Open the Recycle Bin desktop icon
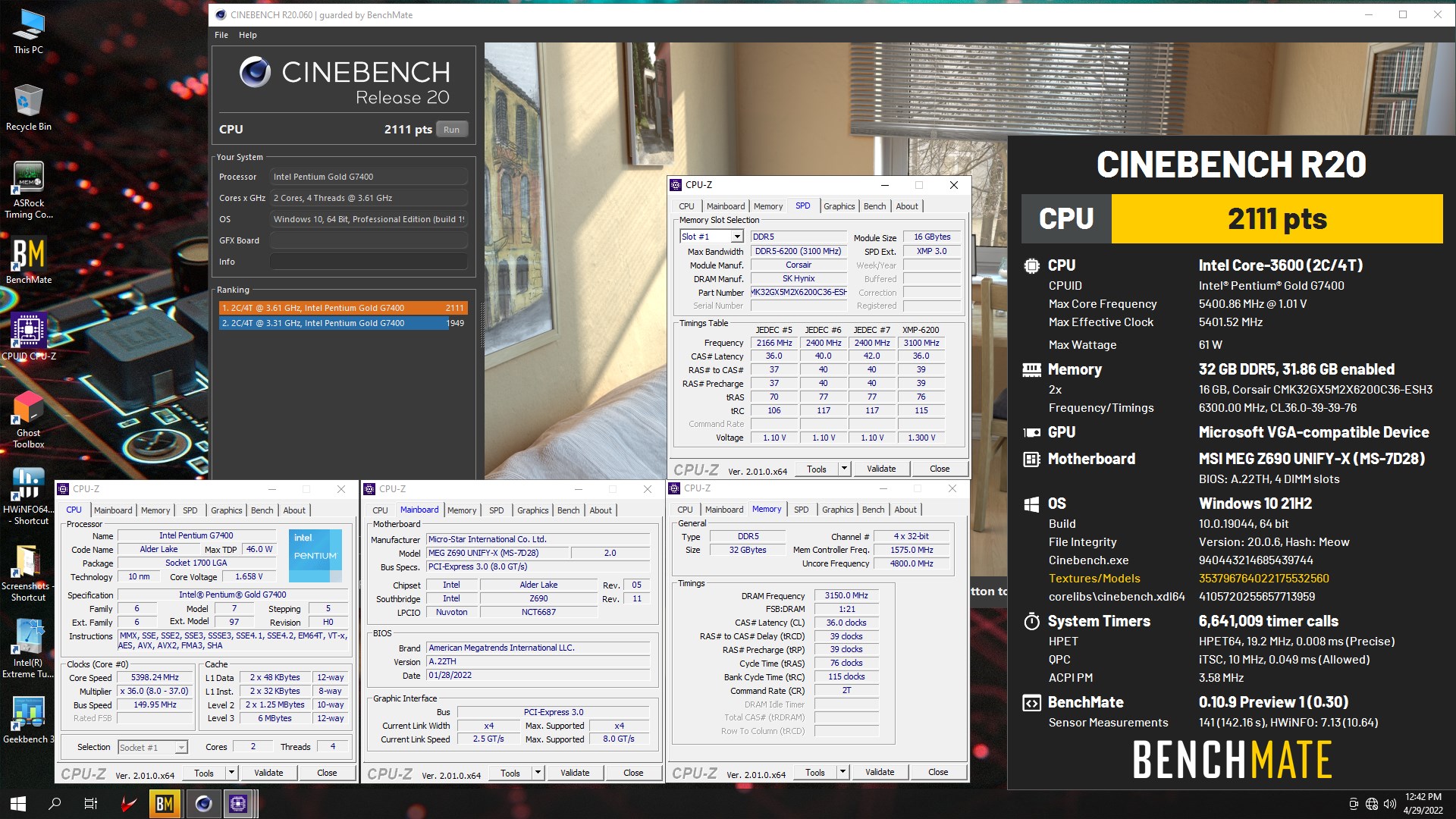This screenshot has width=1456, height=819. click(28, 108)
